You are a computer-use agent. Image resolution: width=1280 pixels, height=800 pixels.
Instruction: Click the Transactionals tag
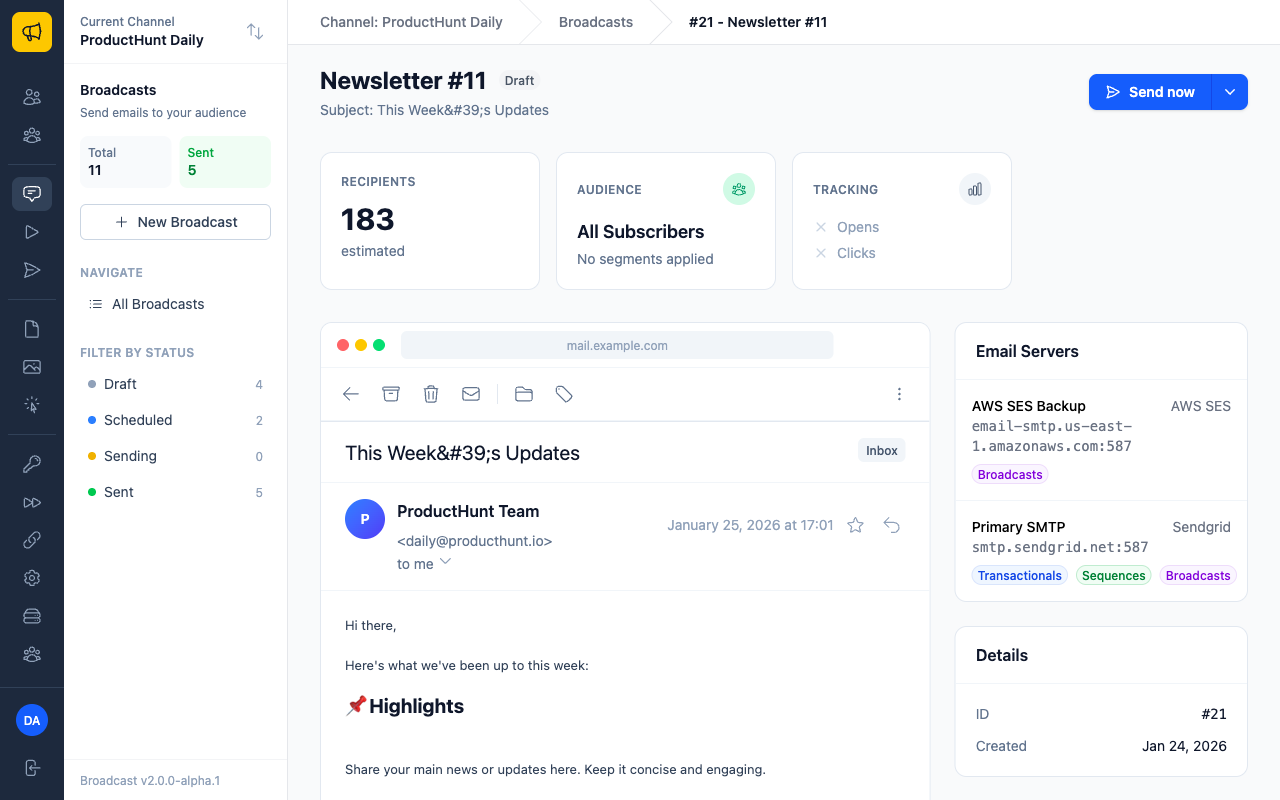(1020, 576)
